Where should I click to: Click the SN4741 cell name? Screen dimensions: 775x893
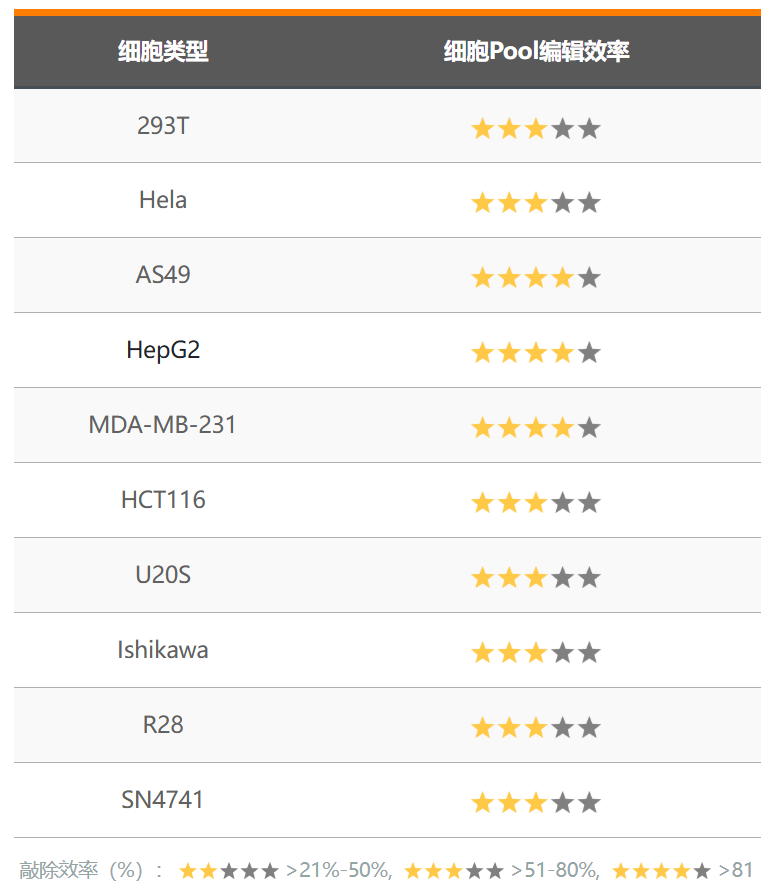[x=163, y=800]
